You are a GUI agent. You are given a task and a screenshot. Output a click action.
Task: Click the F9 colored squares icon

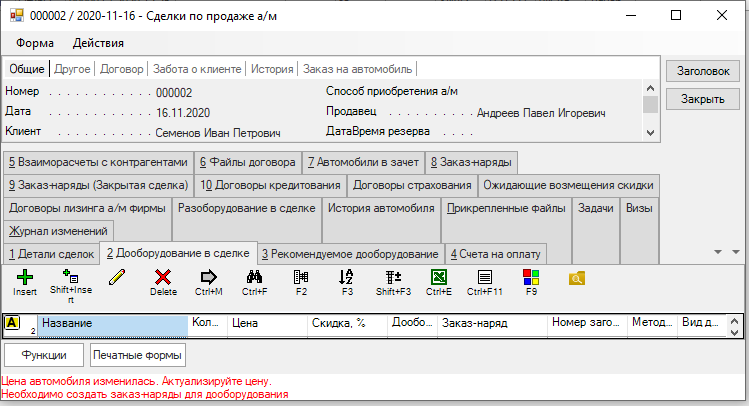coord(530,277)
